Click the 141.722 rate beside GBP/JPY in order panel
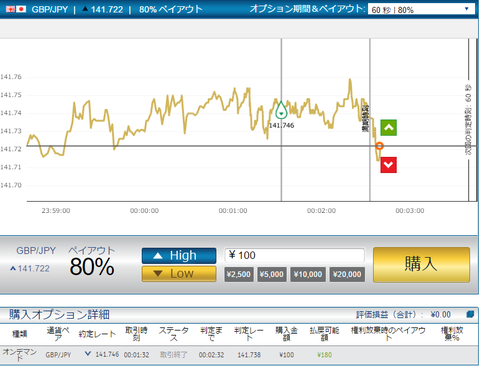Viewport: 480px width, 366px height. [34, 268]
